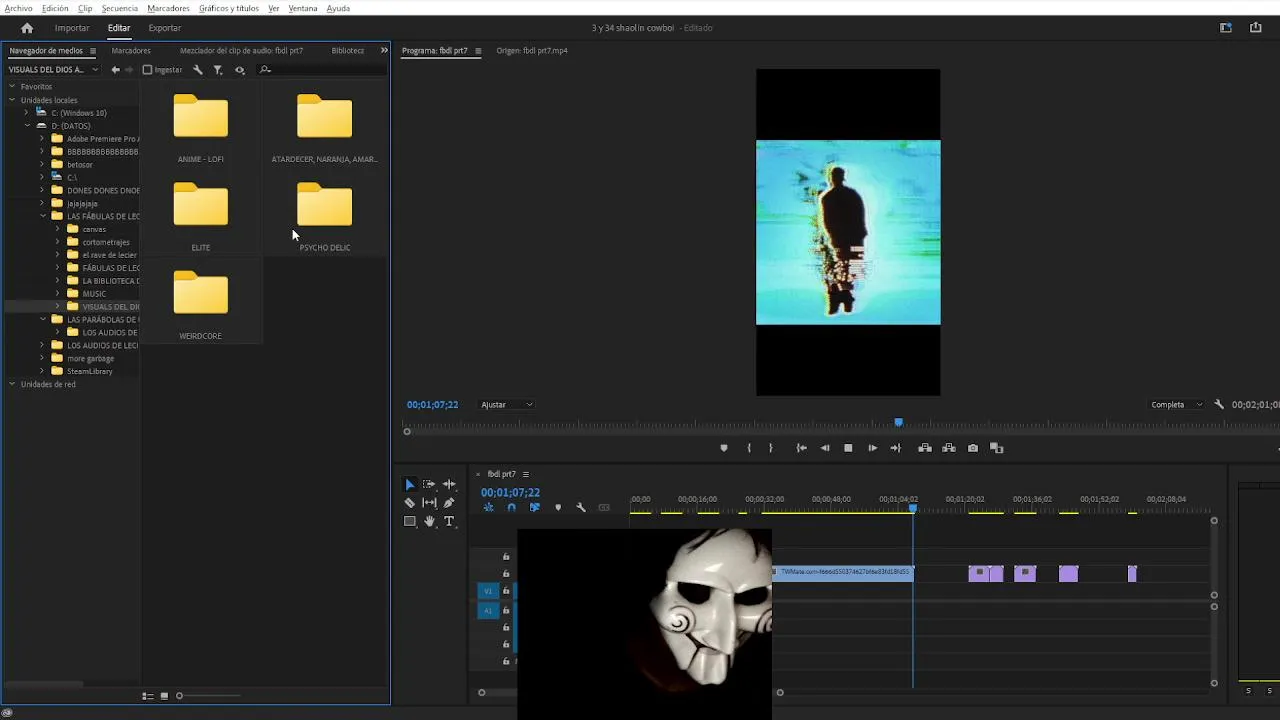The height and width of the screenshot is (720, 1280).
Task: Open the file type filter funnel
Action: (218, 70)
